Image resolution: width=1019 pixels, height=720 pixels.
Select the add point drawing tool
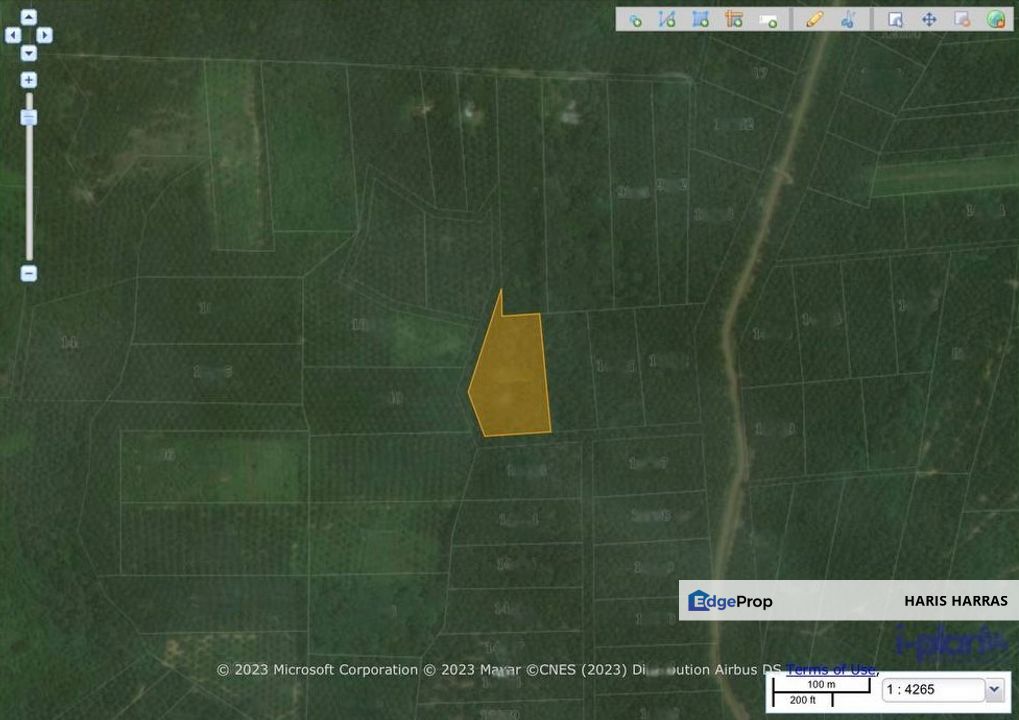tap(635, 19)
